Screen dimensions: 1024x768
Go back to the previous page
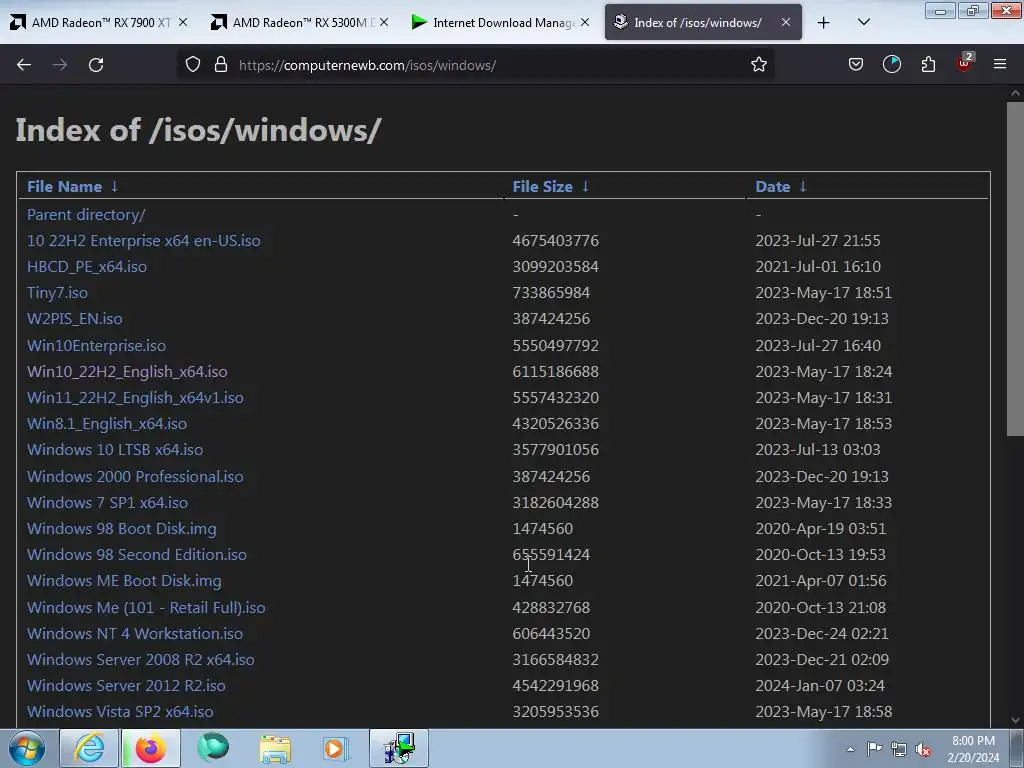tap(24, 65)
